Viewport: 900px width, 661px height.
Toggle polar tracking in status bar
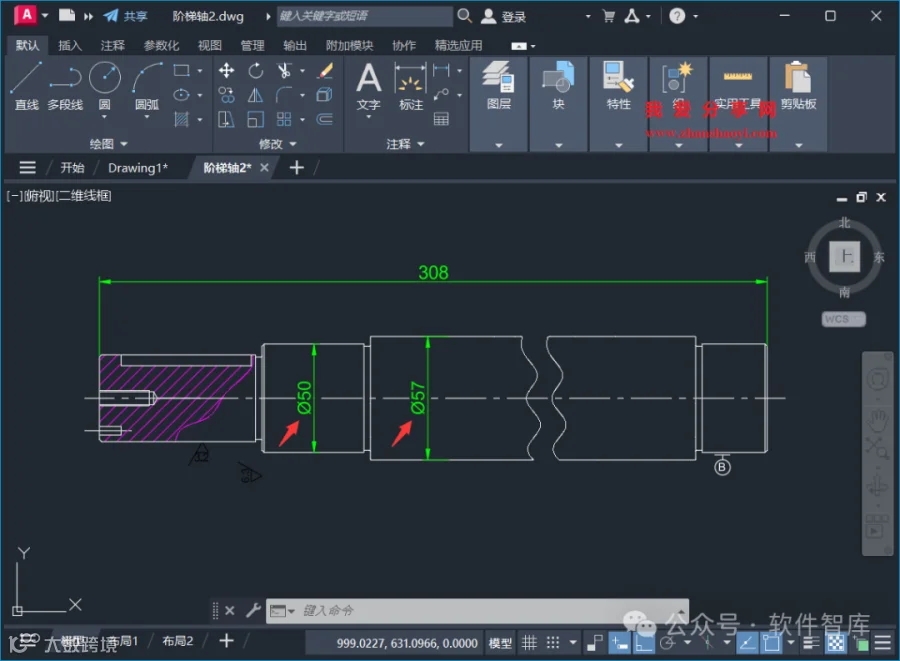(x=668, y=643)
